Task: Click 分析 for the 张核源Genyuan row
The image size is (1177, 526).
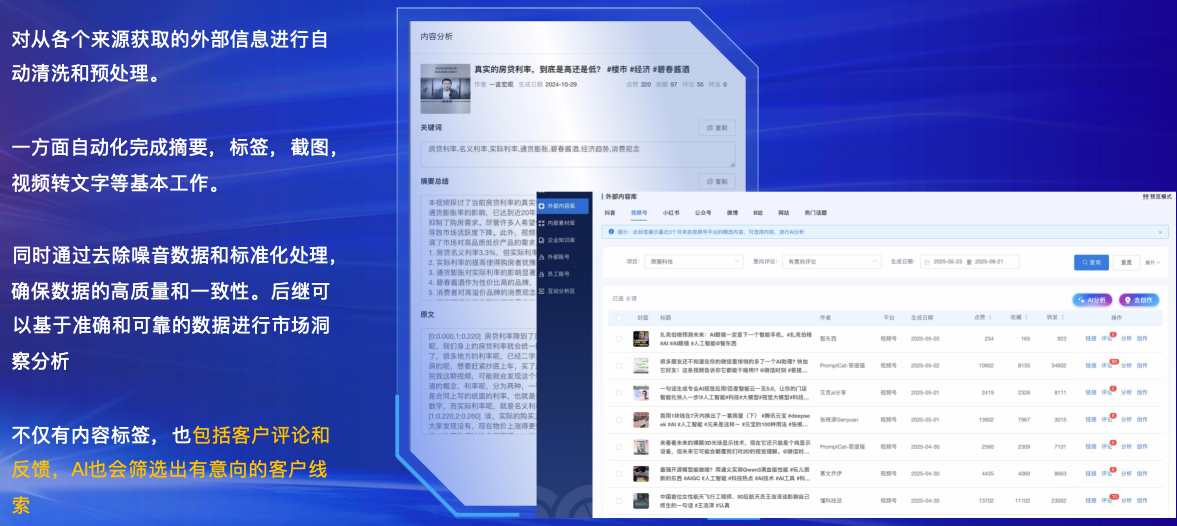Action: 1126,419
